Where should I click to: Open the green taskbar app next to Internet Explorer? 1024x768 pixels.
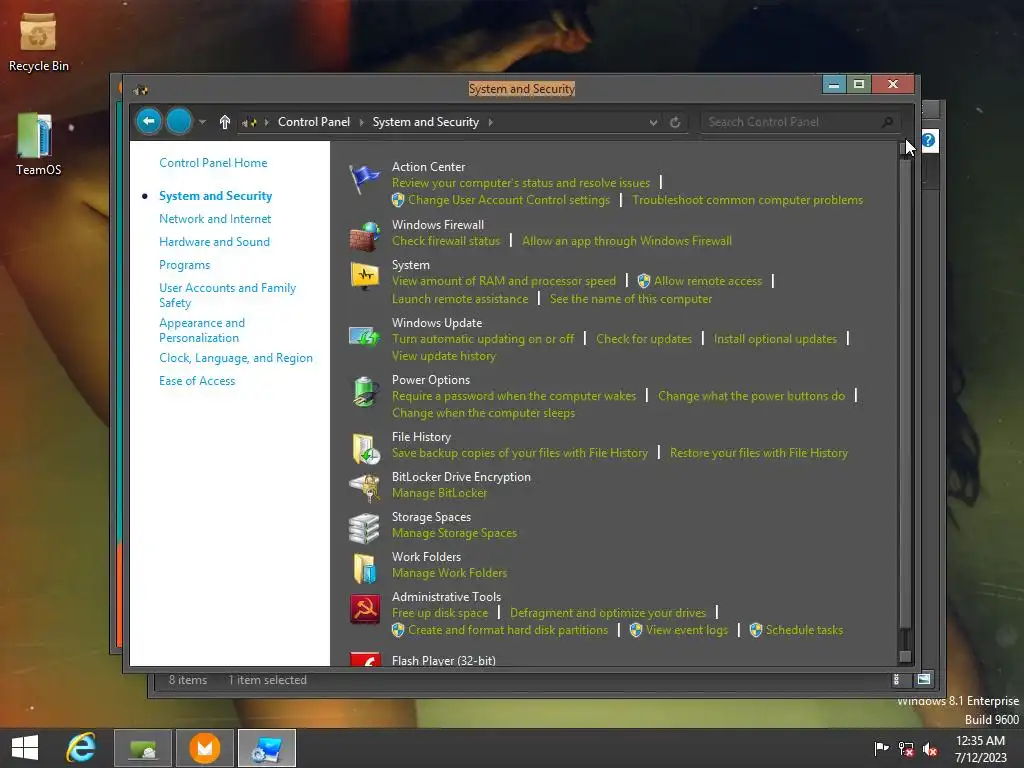[x=143, y=748]
